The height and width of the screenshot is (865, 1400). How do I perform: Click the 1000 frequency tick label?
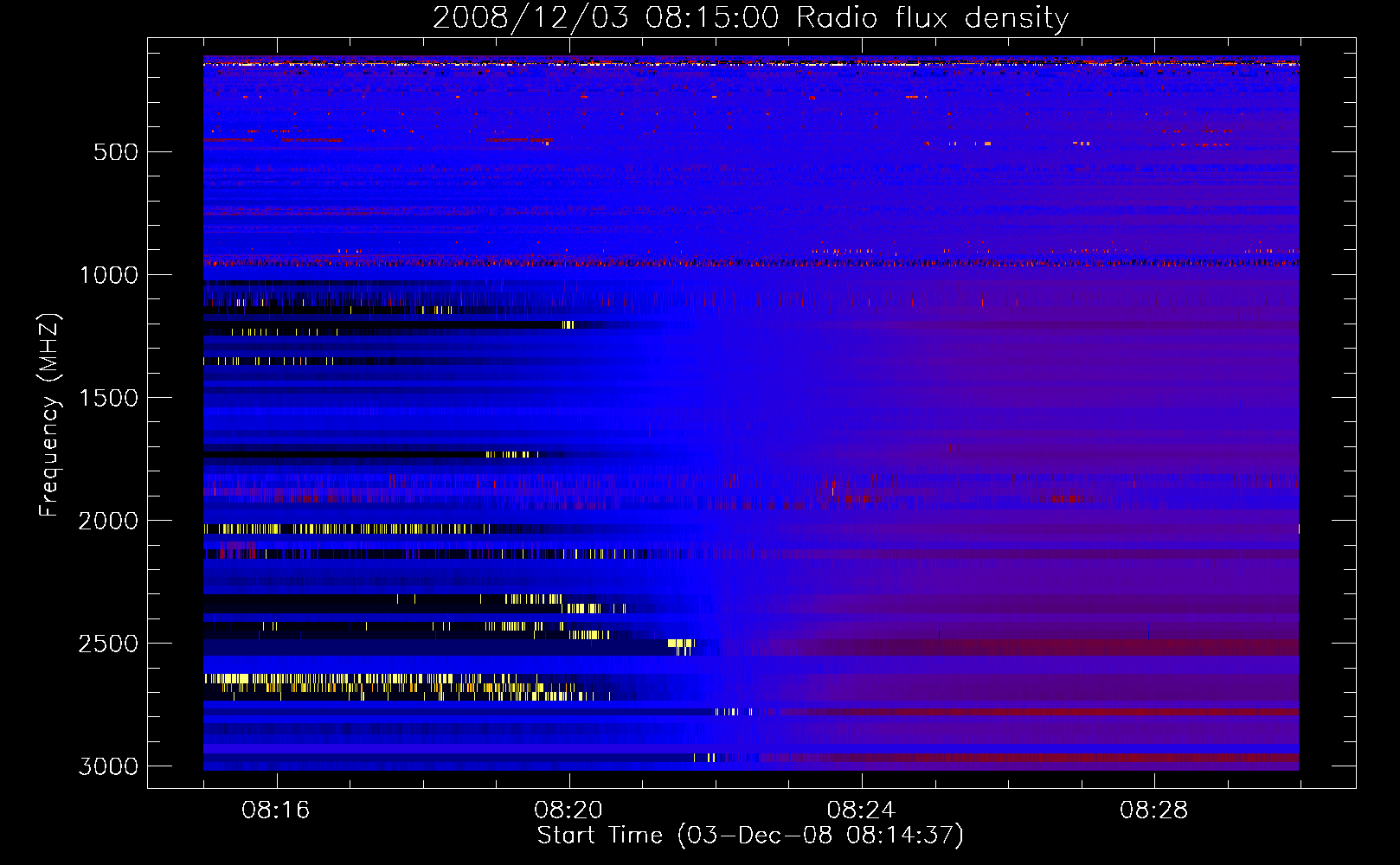[108, 275]
